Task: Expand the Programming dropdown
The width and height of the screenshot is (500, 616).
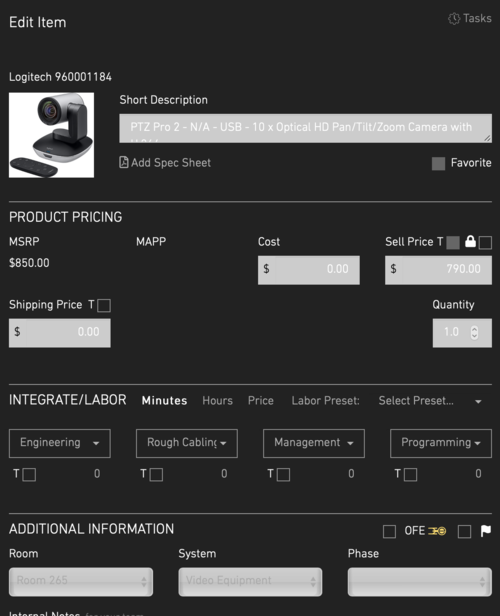Action: (441, 443)
